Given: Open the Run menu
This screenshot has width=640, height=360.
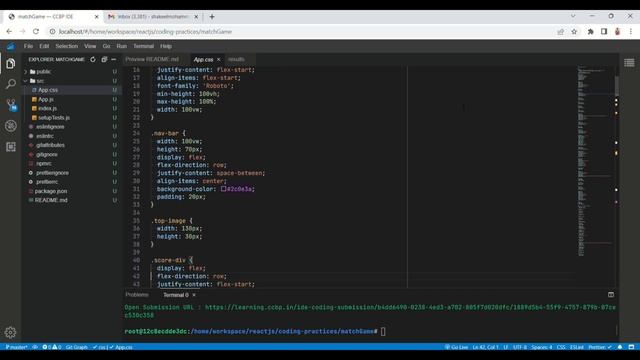Looking at the screenshot, I should click(x=122, y=46).
